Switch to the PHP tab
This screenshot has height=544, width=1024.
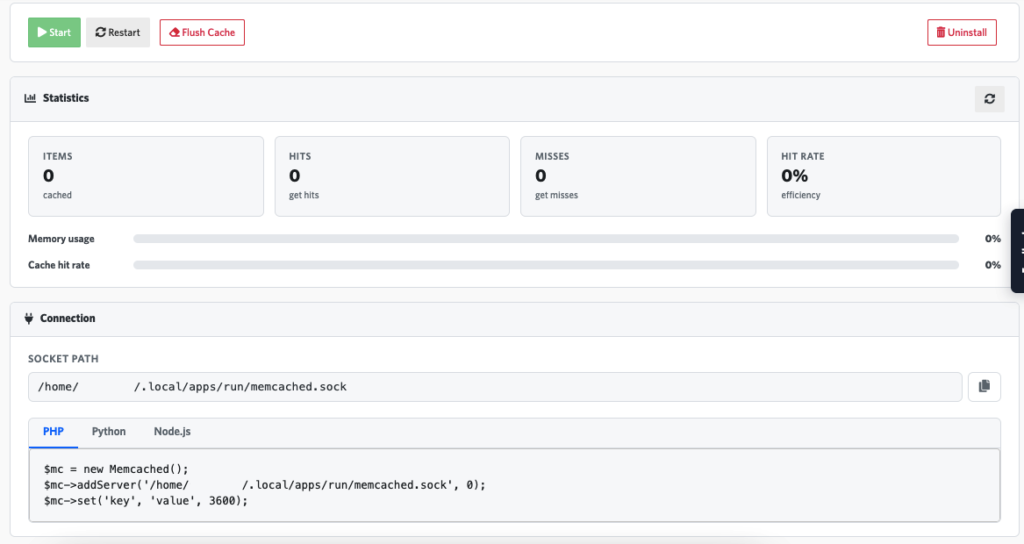[x=54, y=432]
